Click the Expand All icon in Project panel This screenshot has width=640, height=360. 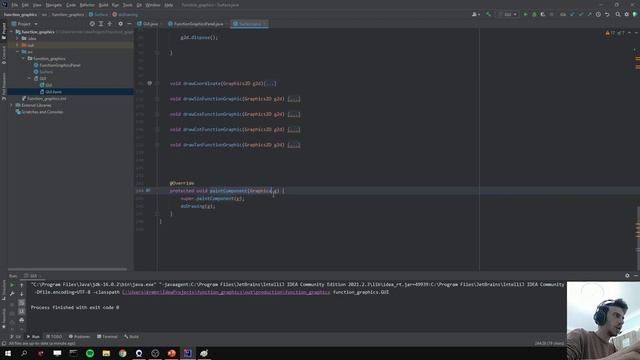click(101, 24)
